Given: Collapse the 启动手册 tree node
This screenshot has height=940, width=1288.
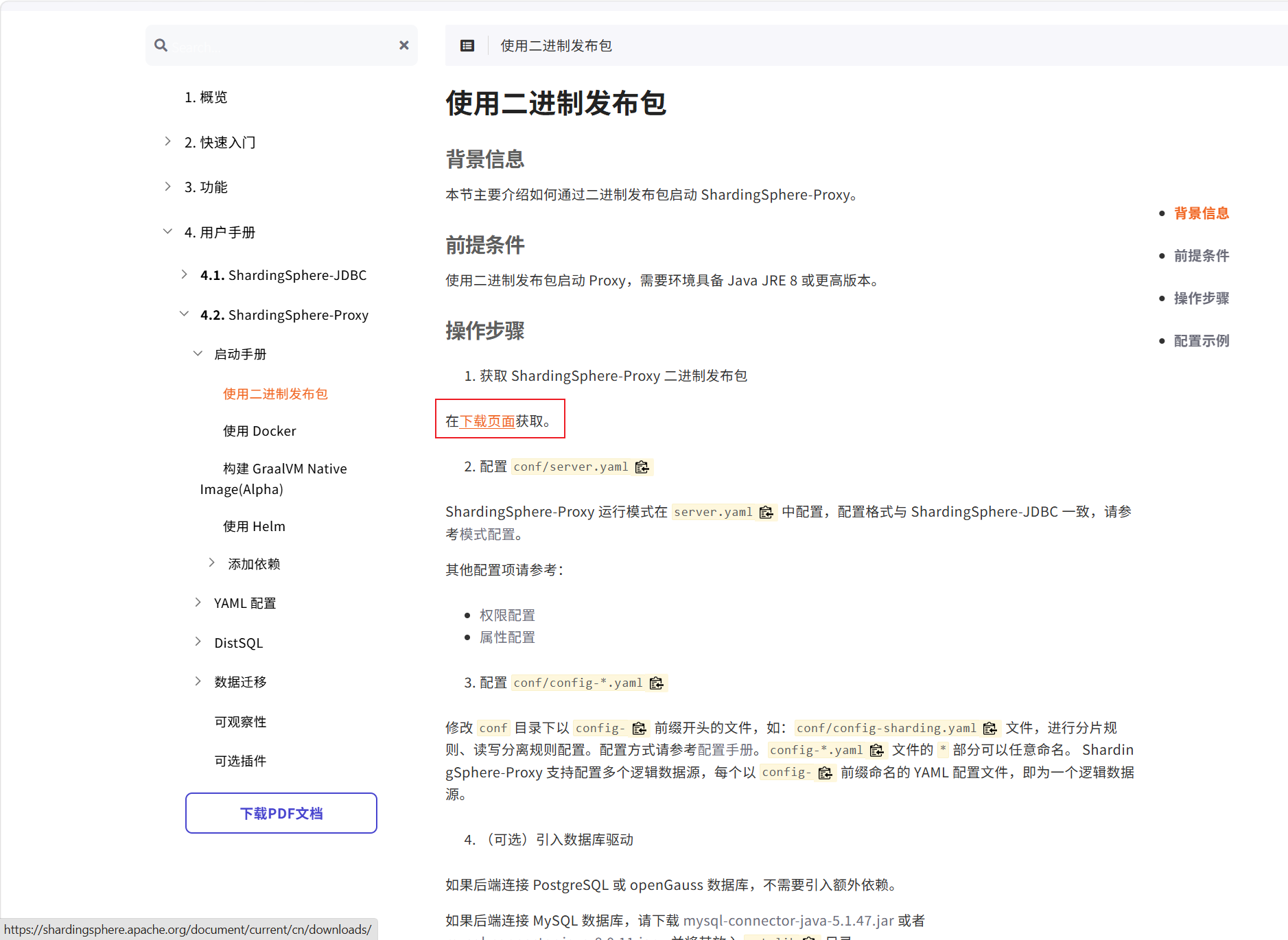Looking at the screenshot, I should 198,353.
